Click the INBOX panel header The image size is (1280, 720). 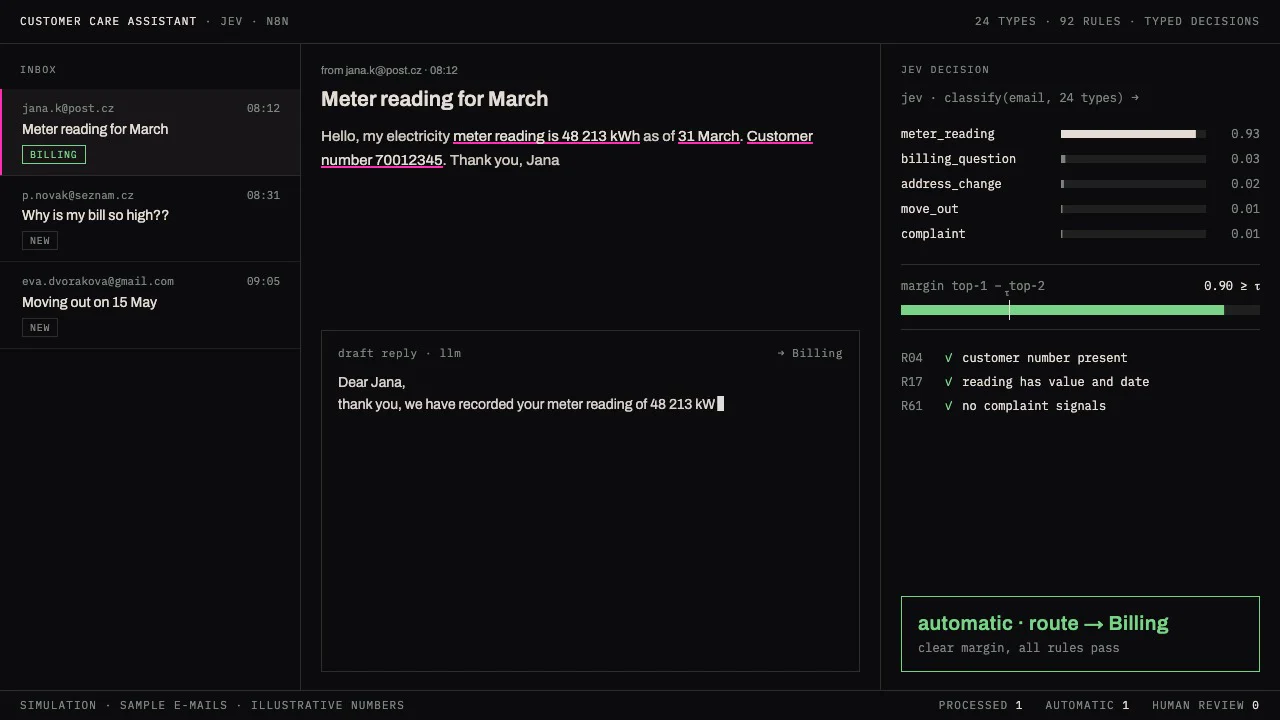38,70
